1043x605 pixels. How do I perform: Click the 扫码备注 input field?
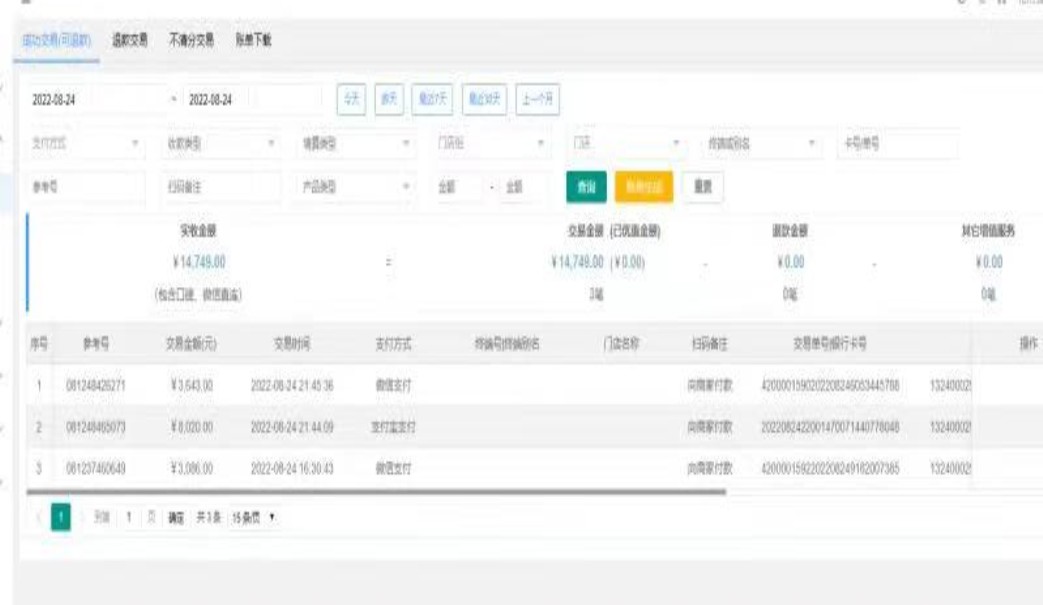coord(219,187)
